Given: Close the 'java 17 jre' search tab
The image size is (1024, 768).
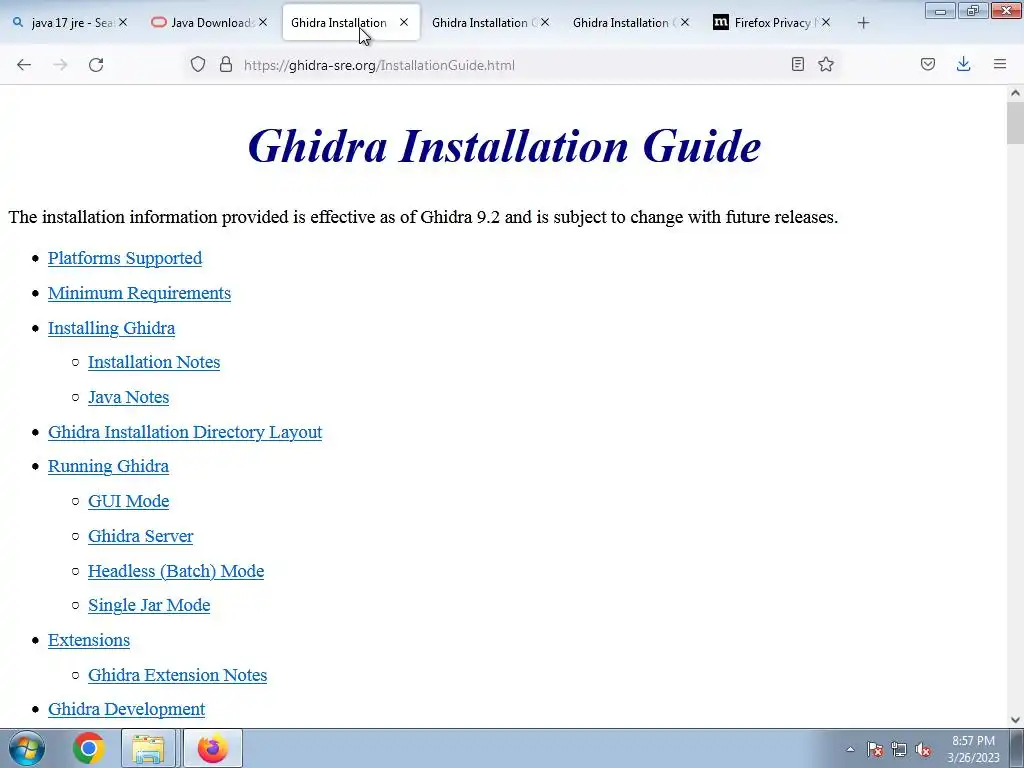Looking at the screenshot, I should click(x=123, y=22).
